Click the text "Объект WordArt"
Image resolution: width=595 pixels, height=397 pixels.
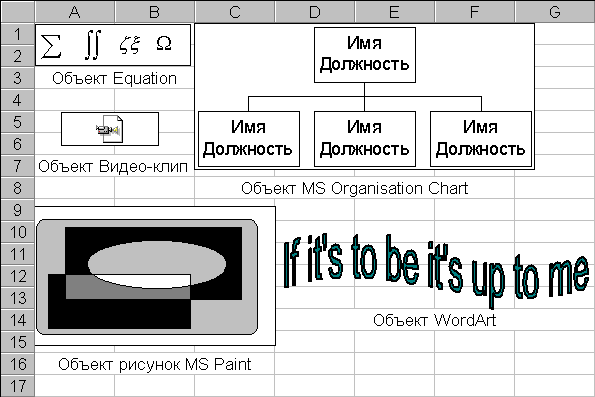[434, 320]
